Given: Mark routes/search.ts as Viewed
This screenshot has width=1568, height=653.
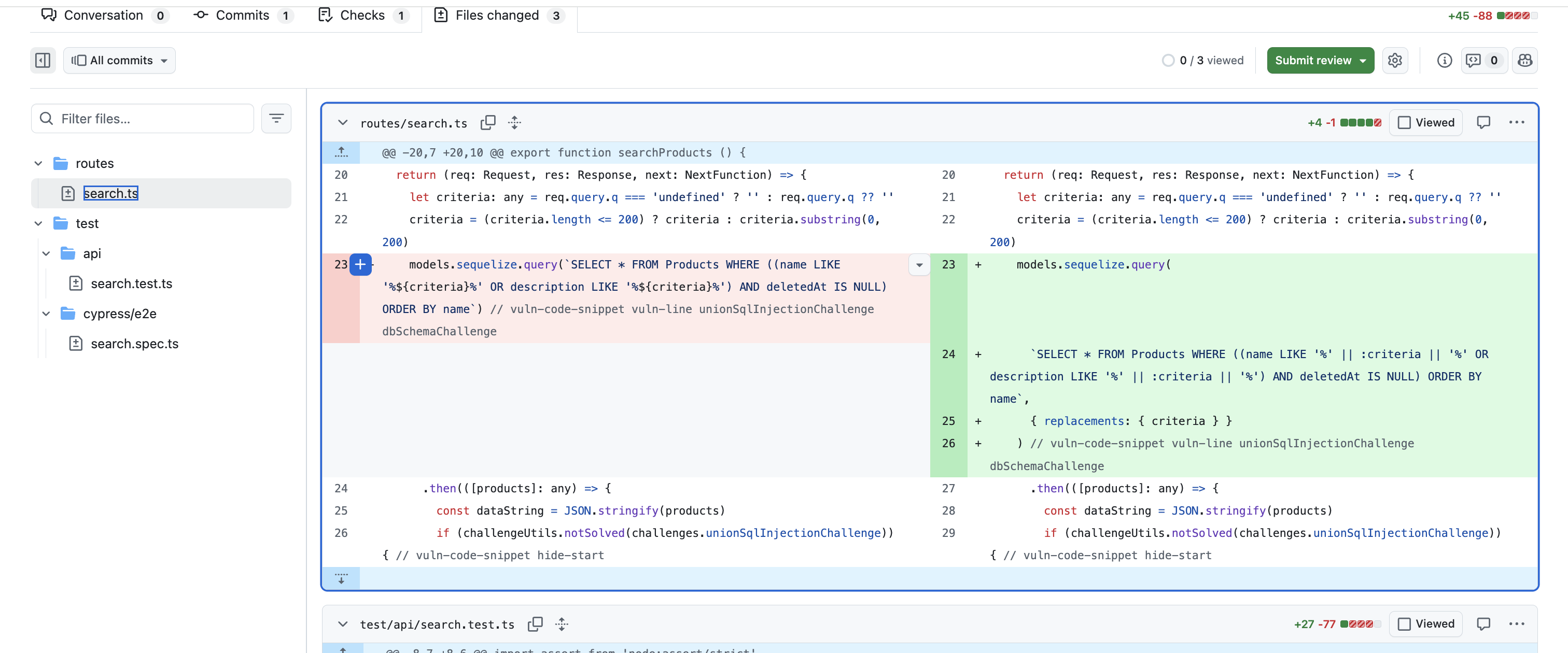Looking at the screenshot, I should coord(1425,123).
